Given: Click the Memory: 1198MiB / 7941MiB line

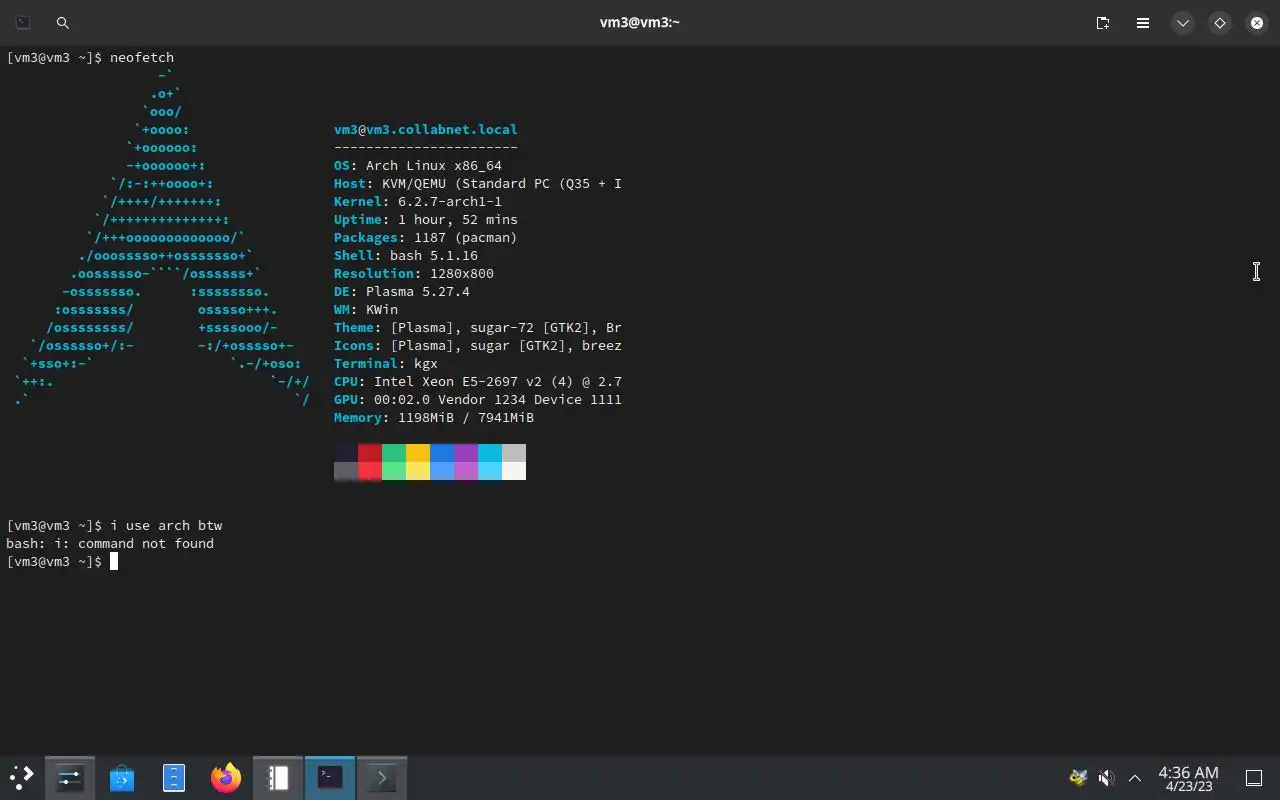Looking at the screenshot, I should coord(434,417).
